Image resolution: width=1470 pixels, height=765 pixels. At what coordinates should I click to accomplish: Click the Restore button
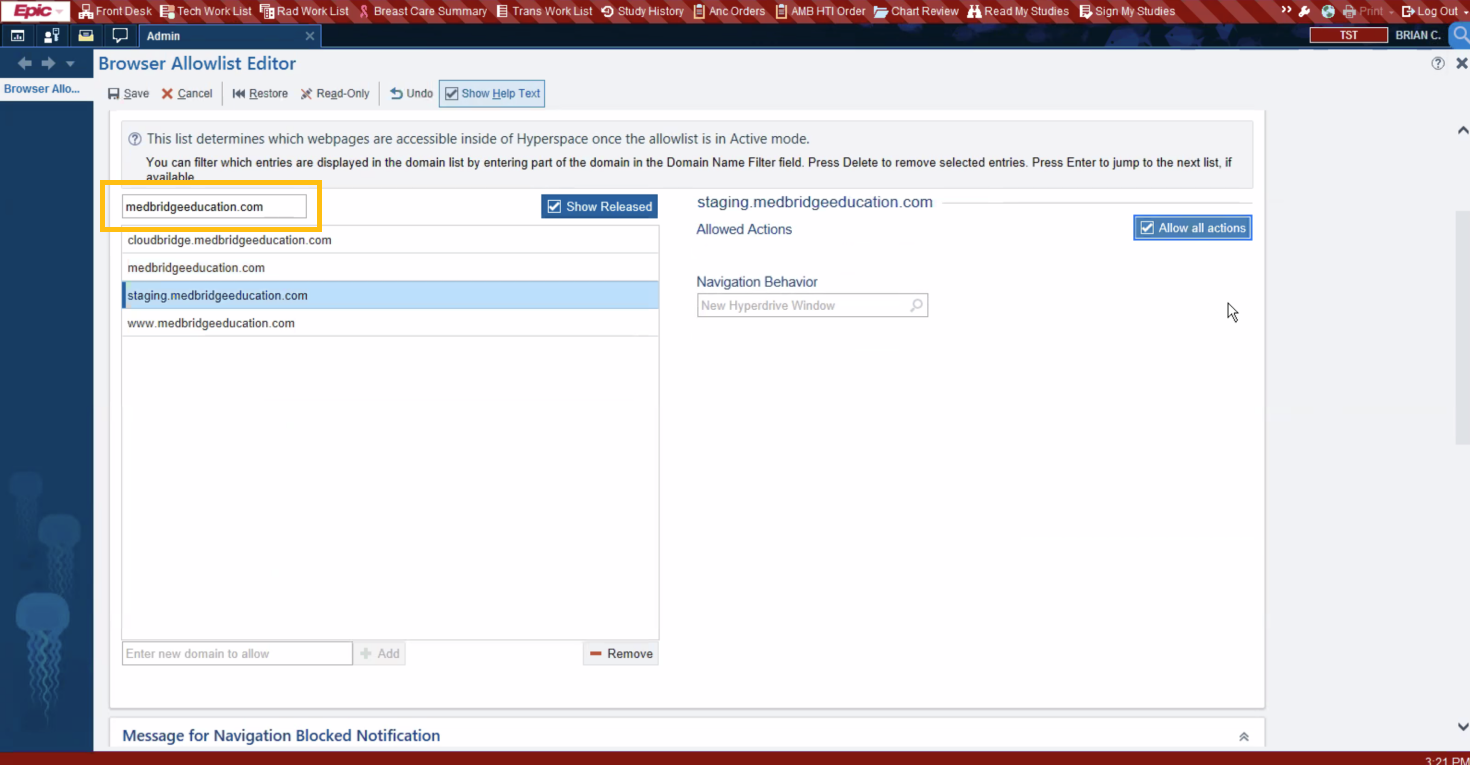tap(260, 93)
